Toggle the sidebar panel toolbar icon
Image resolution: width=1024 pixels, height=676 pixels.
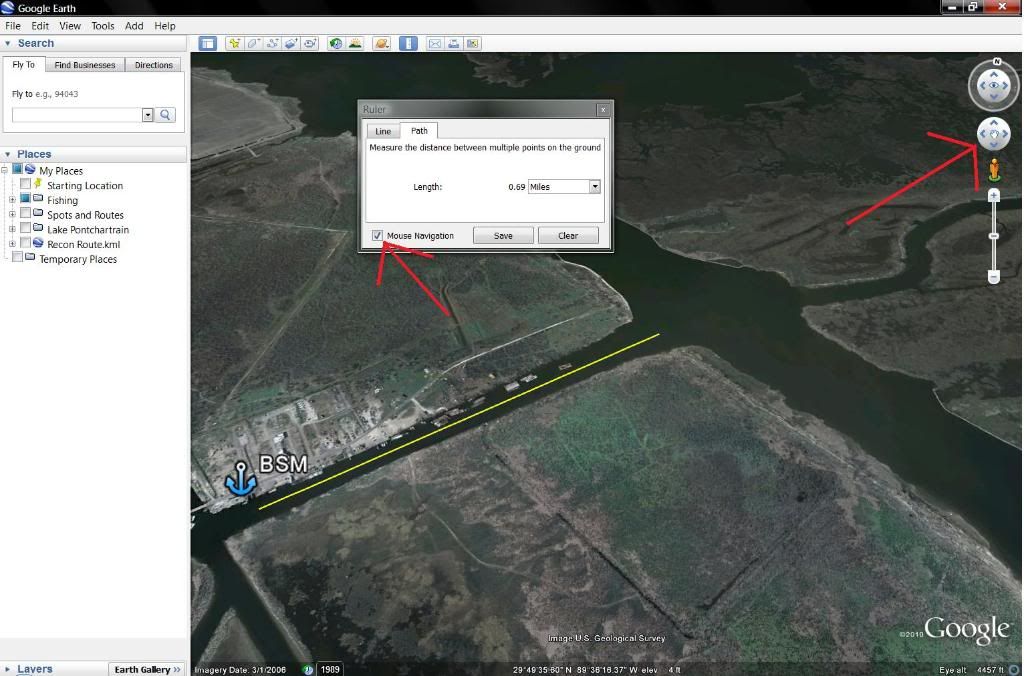coord(208,44)
